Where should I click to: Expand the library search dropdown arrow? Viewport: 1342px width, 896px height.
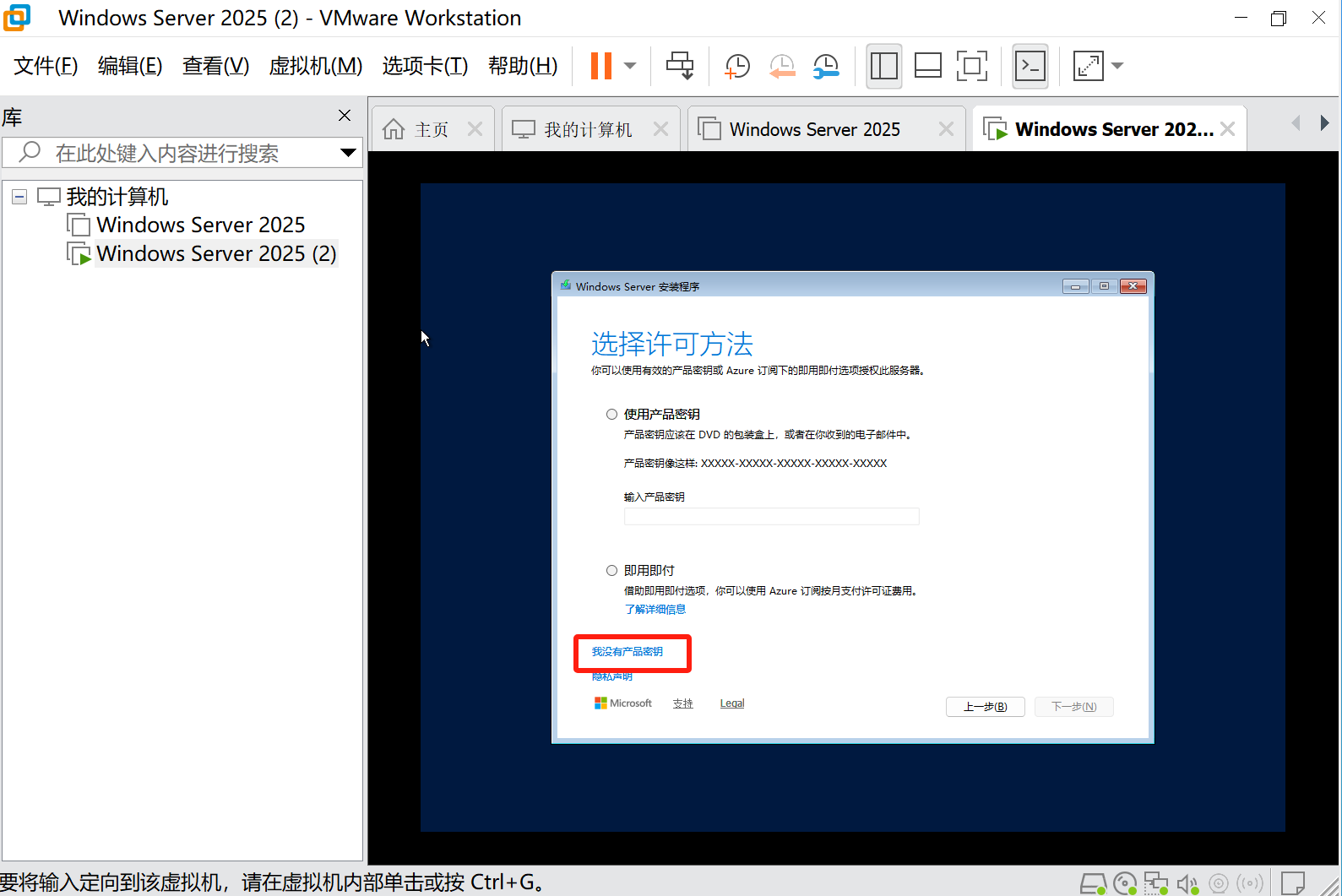348,153
